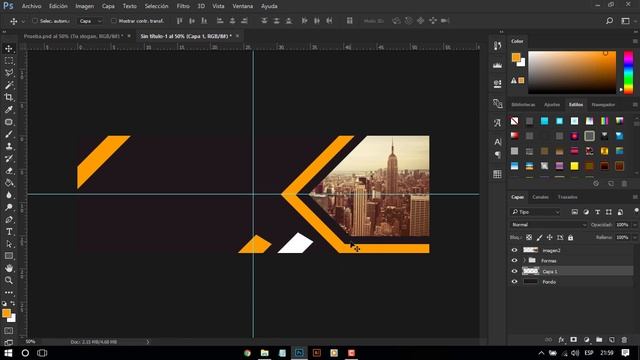Switch to the Ajustes tab
The width and height of the screenshot is (640, 360).
(552, 105)
